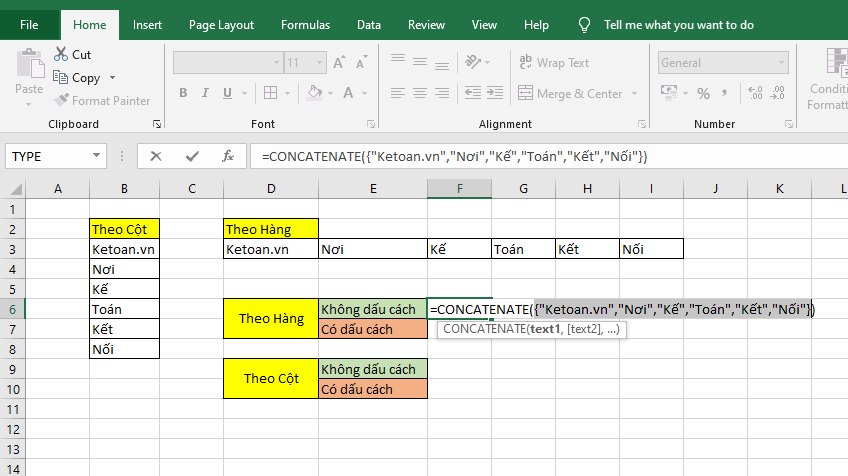
Task: Click the Format Painter brush
Action: (x=62, y=101)
